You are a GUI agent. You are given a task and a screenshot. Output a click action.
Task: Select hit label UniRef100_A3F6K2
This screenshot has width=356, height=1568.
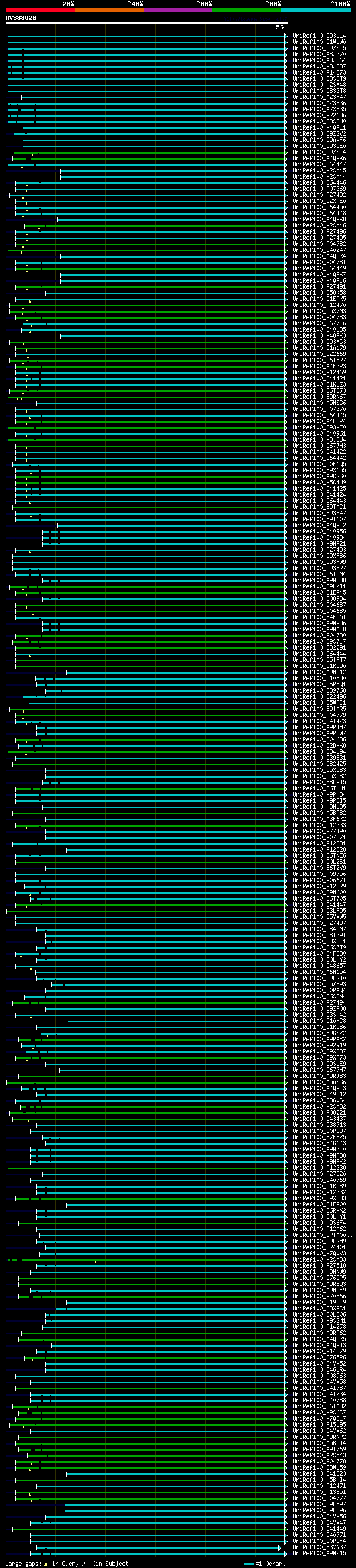pos(319,819)
